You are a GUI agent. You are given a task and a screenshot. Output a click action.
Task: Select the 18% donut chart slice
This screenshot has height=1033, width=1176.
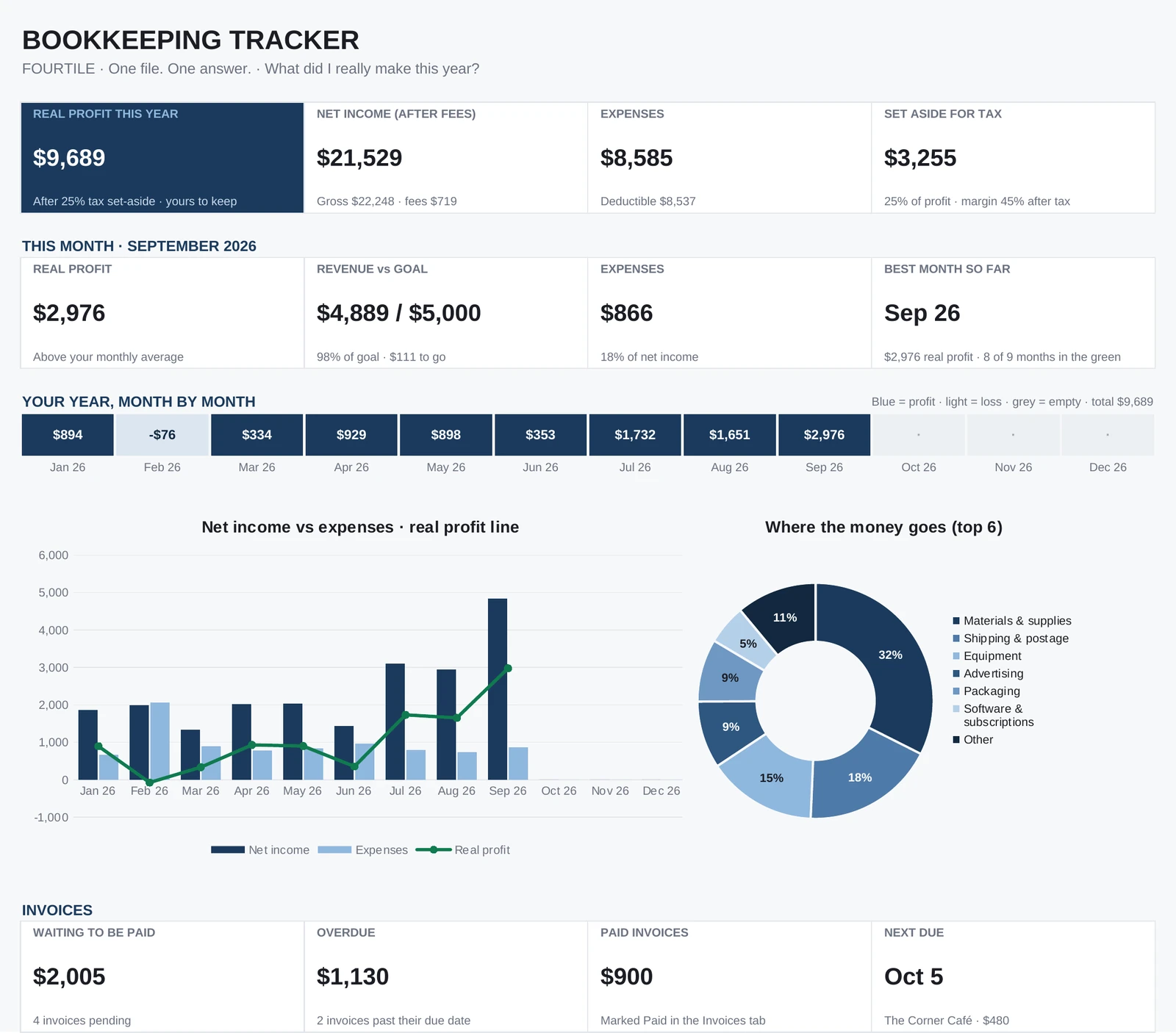click(x=861, y=777)
